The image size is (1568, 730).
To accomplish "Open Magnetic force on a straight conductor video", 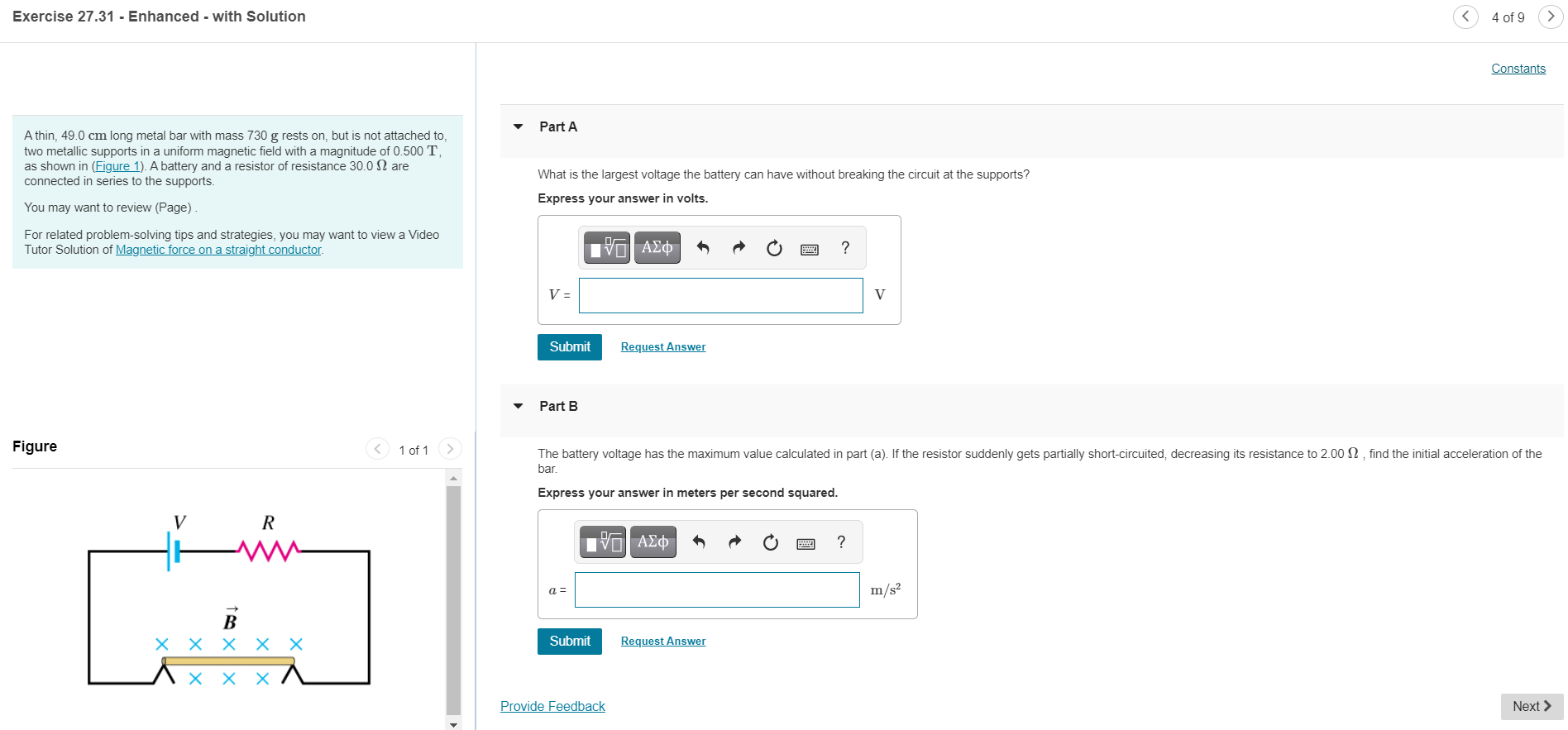I will pos(218,250).
